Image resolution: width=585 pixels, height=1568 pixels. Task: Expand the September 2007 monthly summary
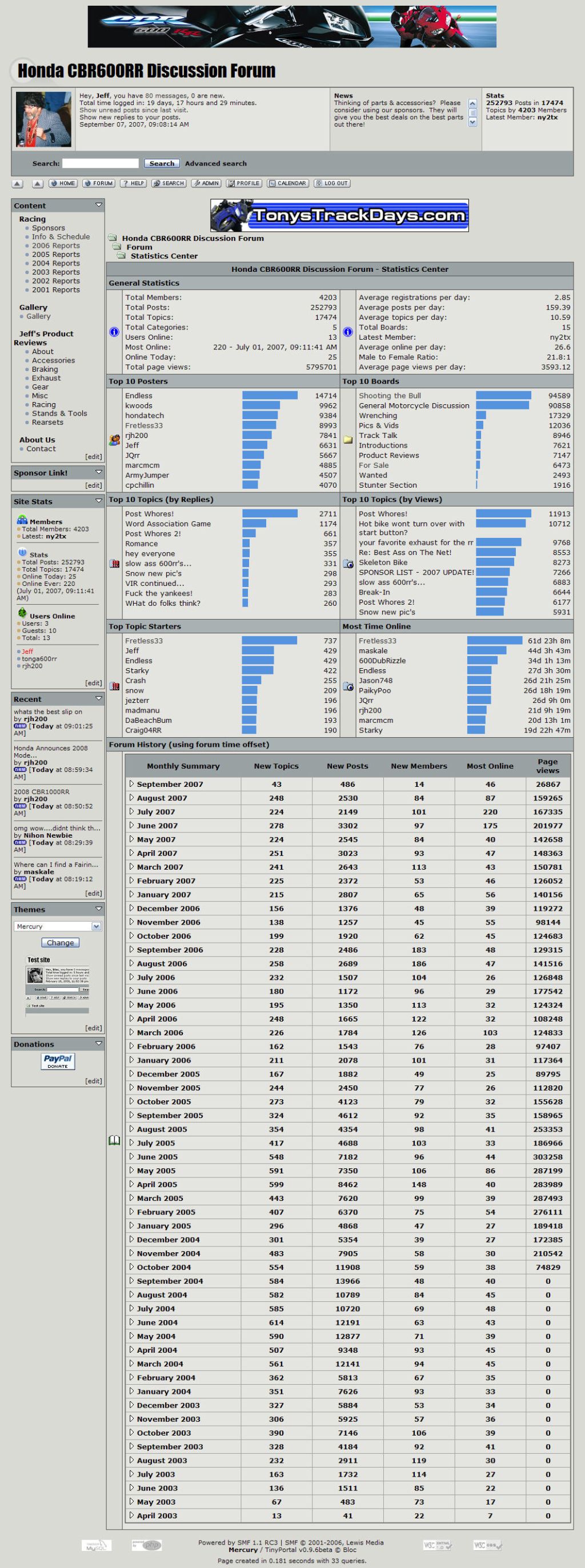pyautogui.click(x=131, y=784)
